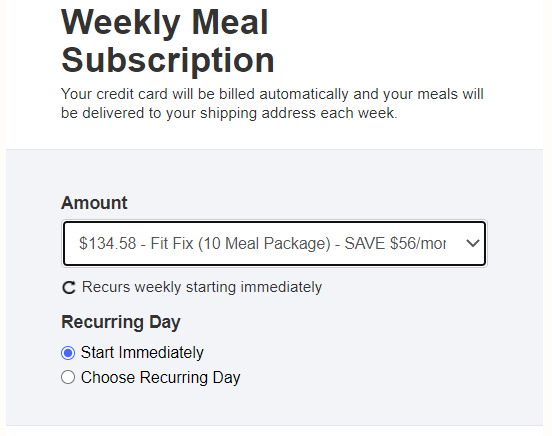Click the "Recurring Day" section label

coord(121,322)
